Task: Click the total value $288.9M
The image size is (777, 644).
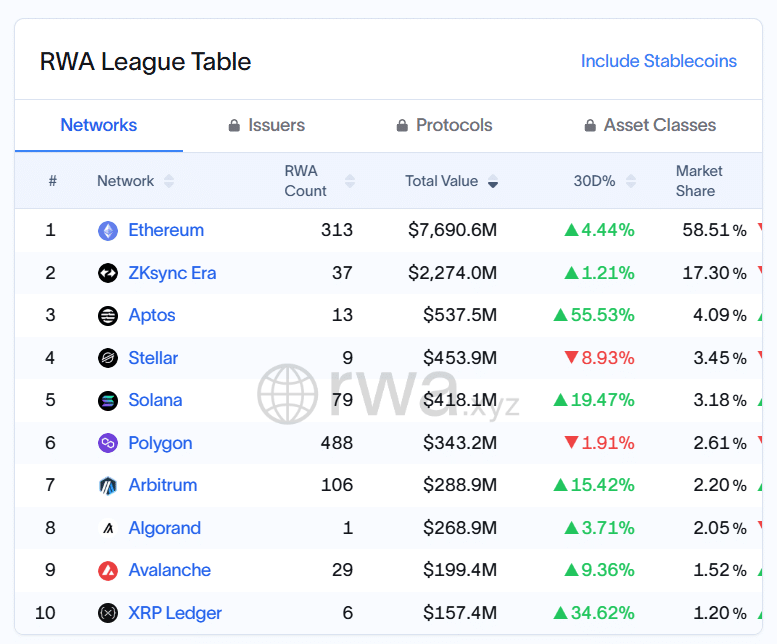Action: tap(460, 485)
